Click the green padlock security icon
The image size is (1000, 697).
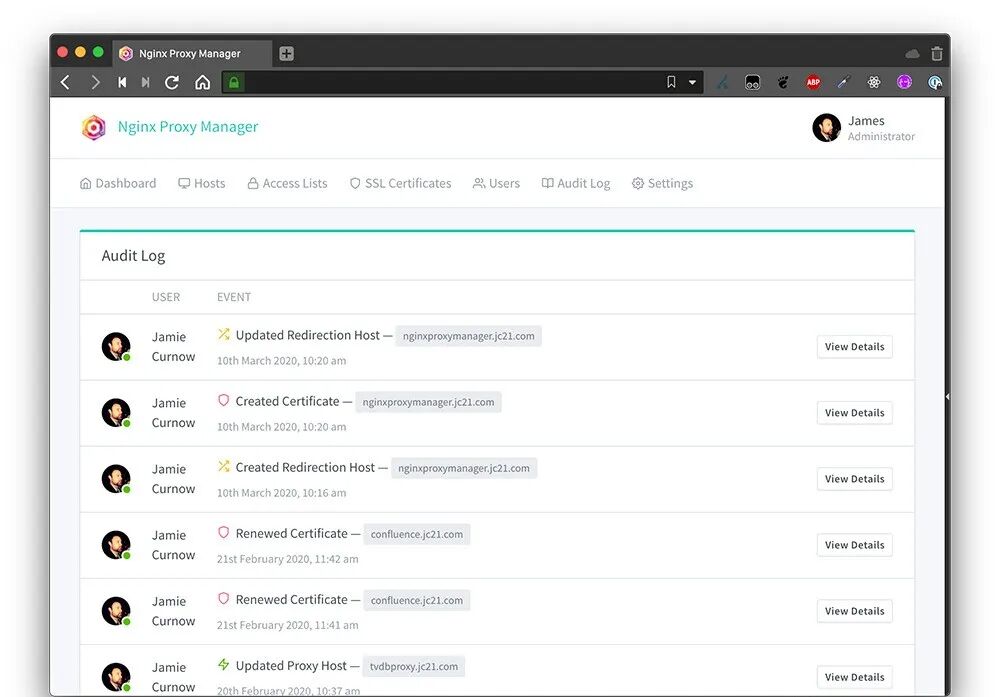234,82
